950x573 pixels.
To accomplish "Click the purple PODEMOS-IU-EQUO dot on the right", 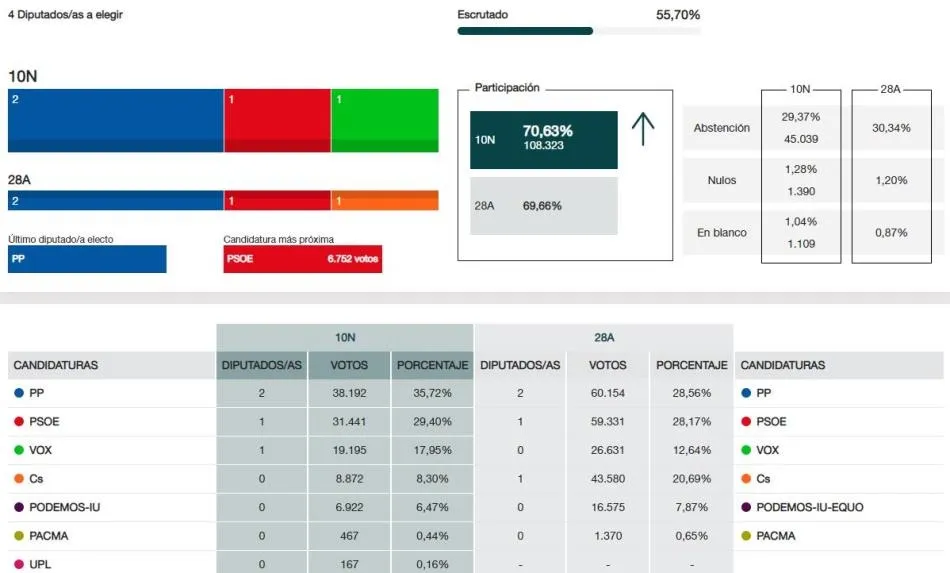I will (746, 507).
